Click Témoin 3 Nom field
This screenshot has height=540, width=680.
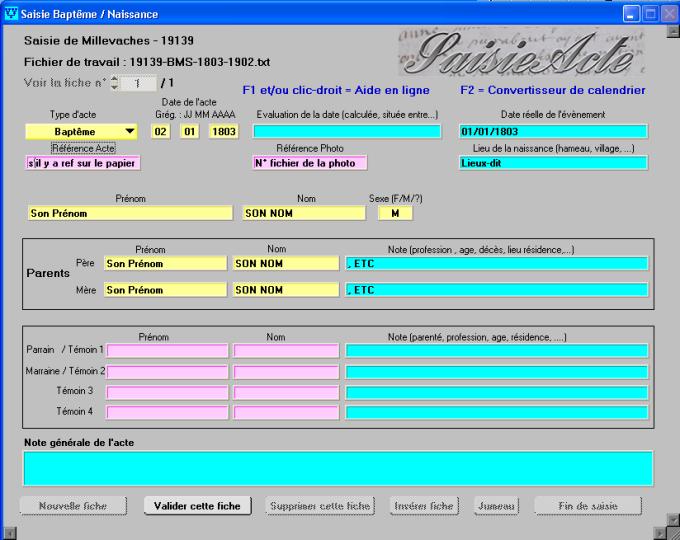click(286, 393)
